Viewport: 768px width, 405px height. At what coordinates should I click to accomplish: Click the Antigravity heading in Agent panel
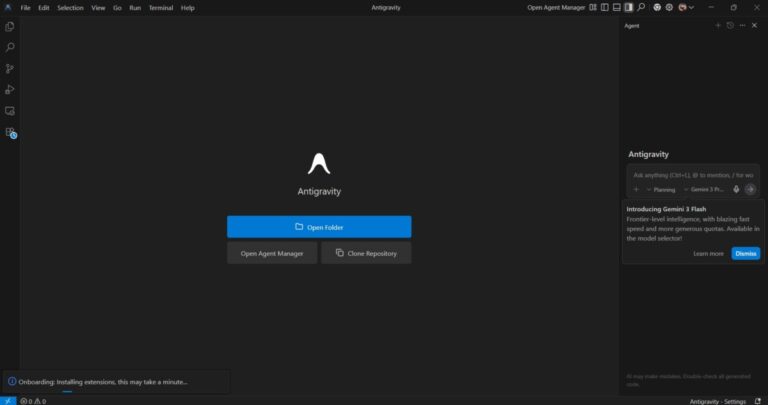[648, 154]
